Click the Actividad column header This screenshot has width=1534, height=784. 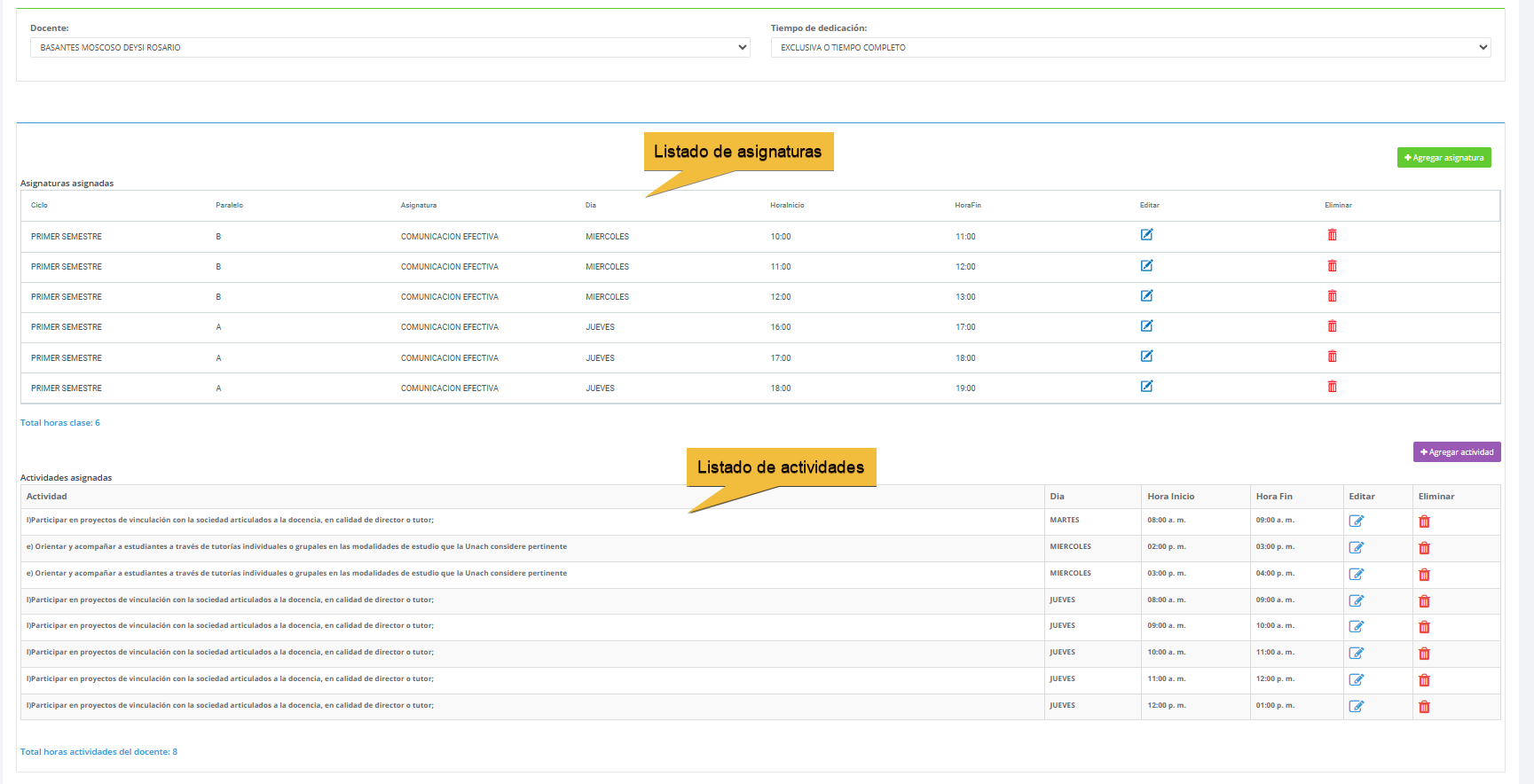tap(47, 497)
